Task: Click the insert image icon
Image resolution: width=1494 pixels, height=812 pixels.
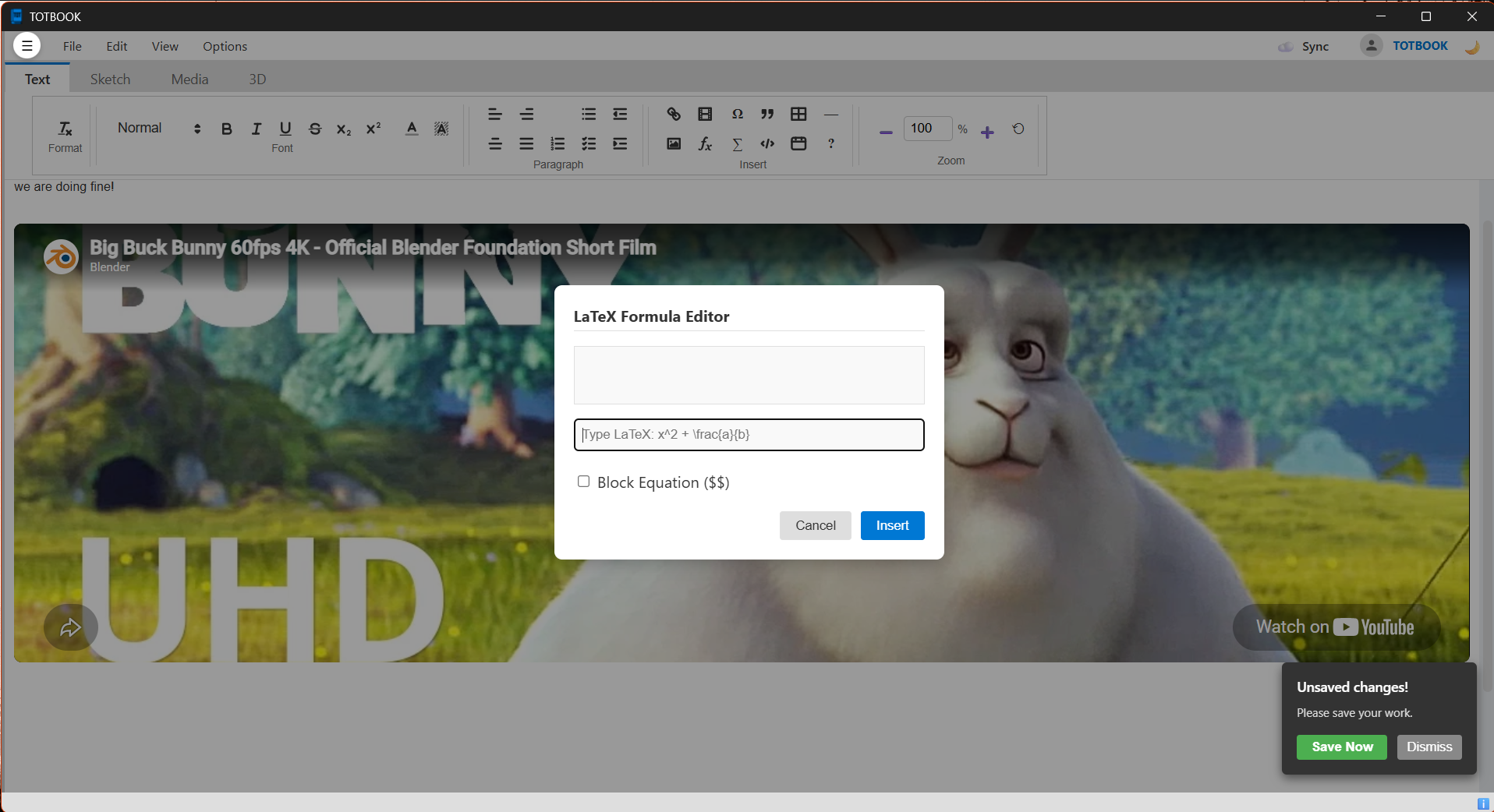Action: coord(674,144)
